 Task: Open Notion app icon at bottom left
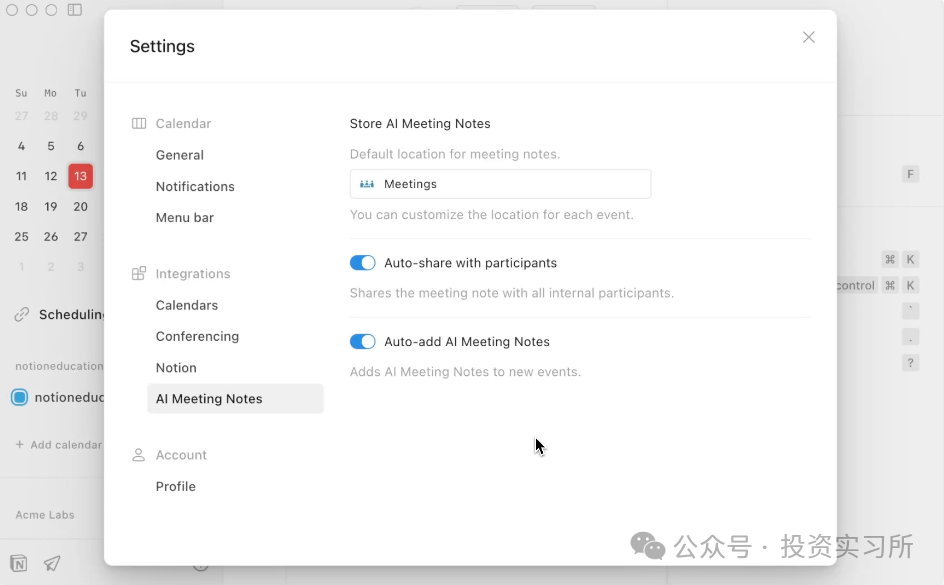point(19,563)
